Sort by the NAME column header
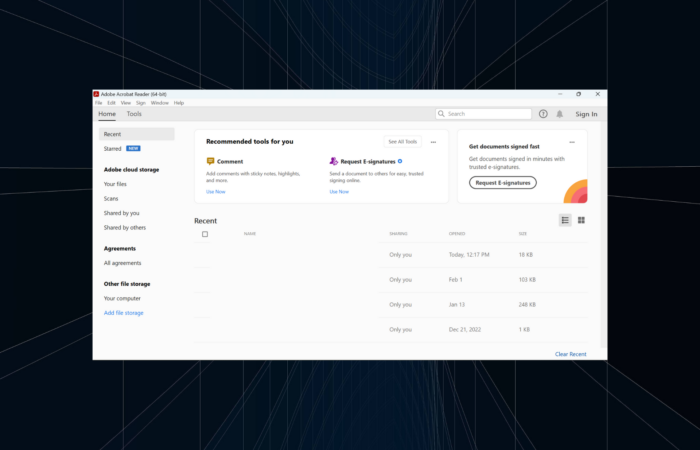Screen dimensions: 700x450 pos(250,234)
